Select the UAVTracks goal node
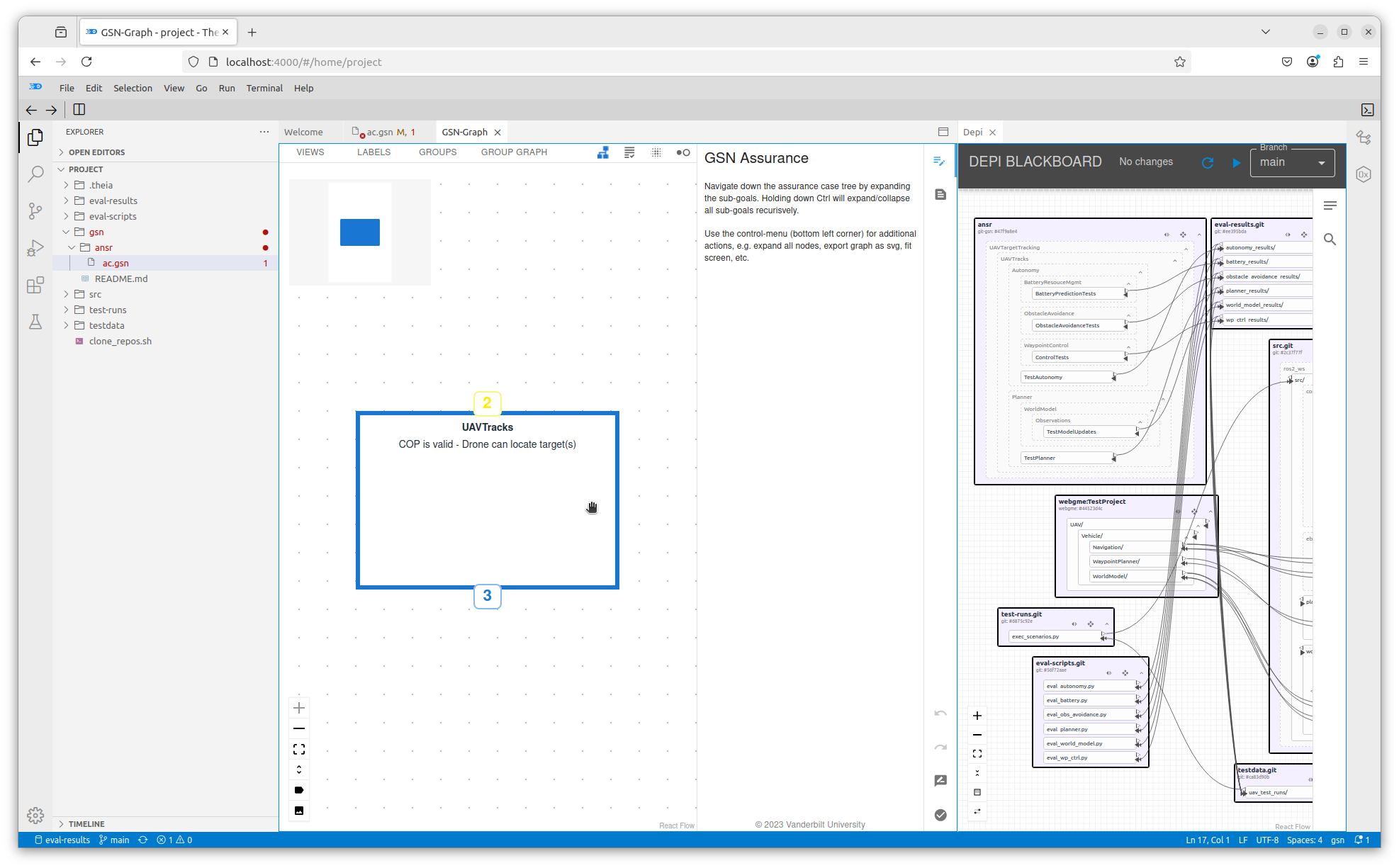Screen dimensions: 1399x868 coord(488,500)
